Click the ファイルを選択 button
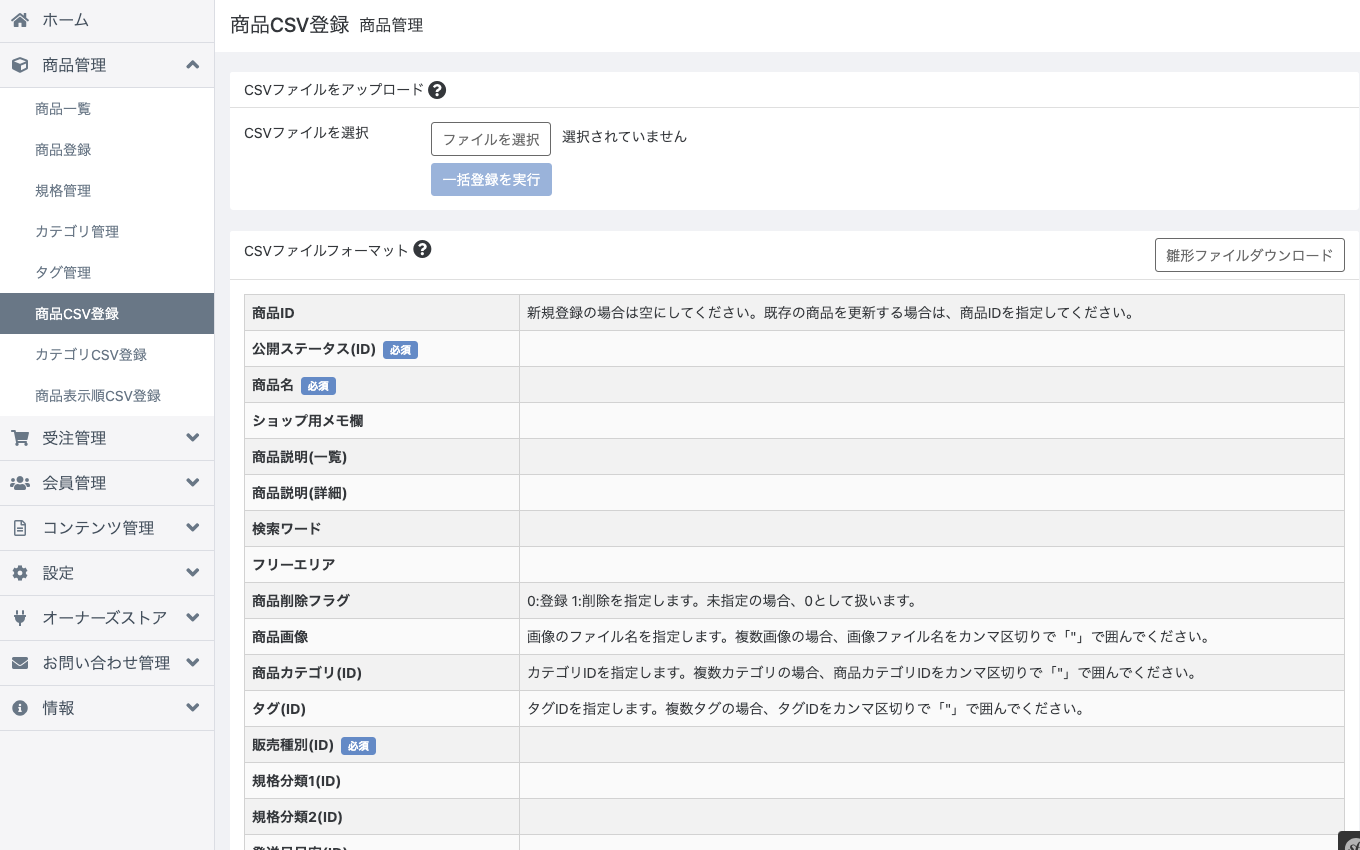Screen dimensions: 1360x850 [491, 139]
